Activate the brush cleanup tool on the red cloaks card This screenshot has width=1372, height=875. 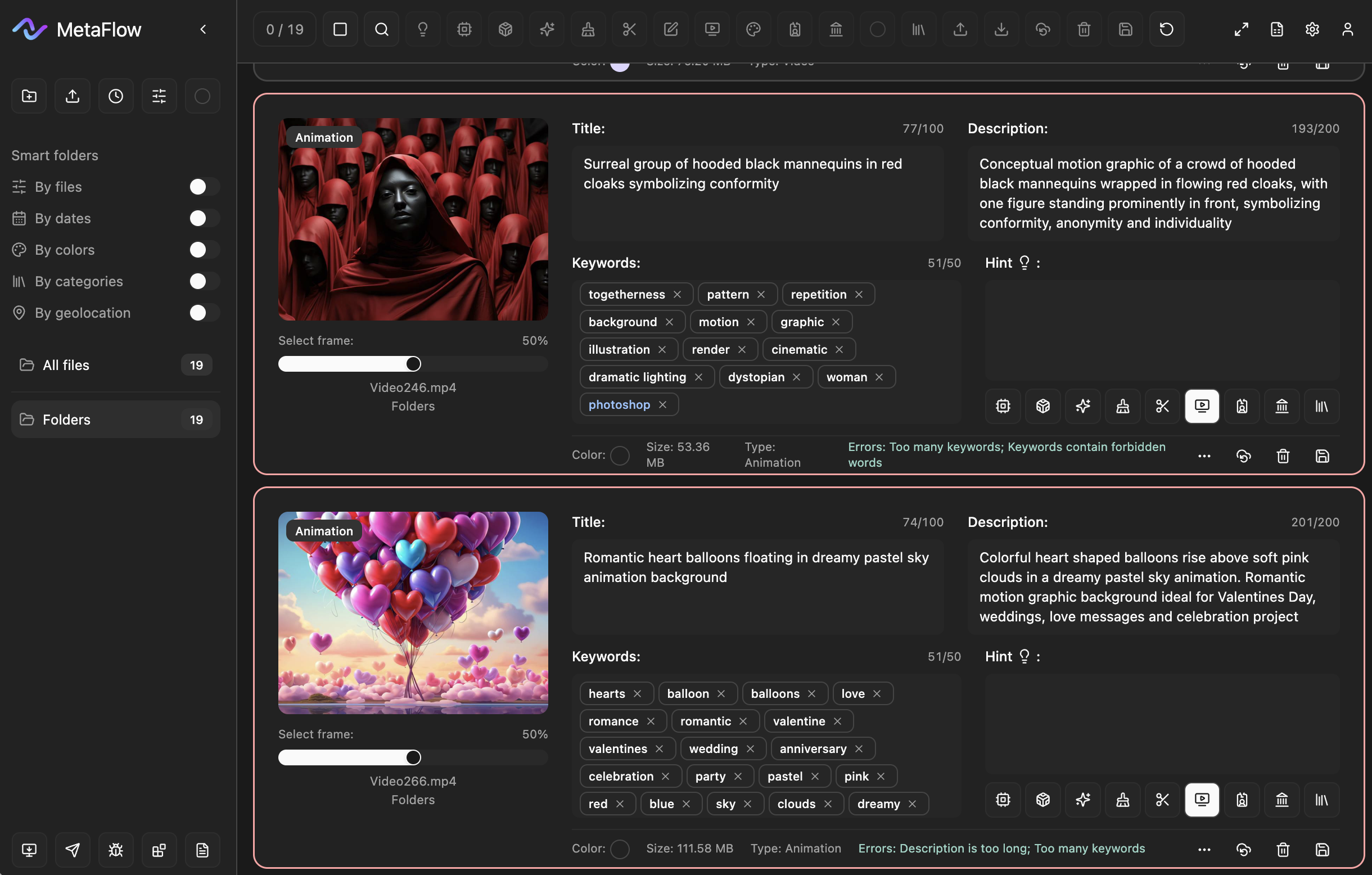pos(1122,406)
